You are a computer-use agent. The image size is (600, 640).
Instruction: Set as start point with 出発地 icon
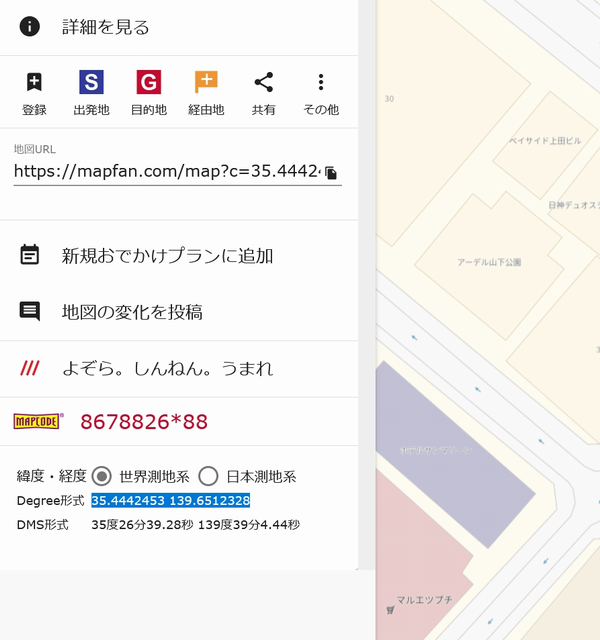click(x=91, y=83)
